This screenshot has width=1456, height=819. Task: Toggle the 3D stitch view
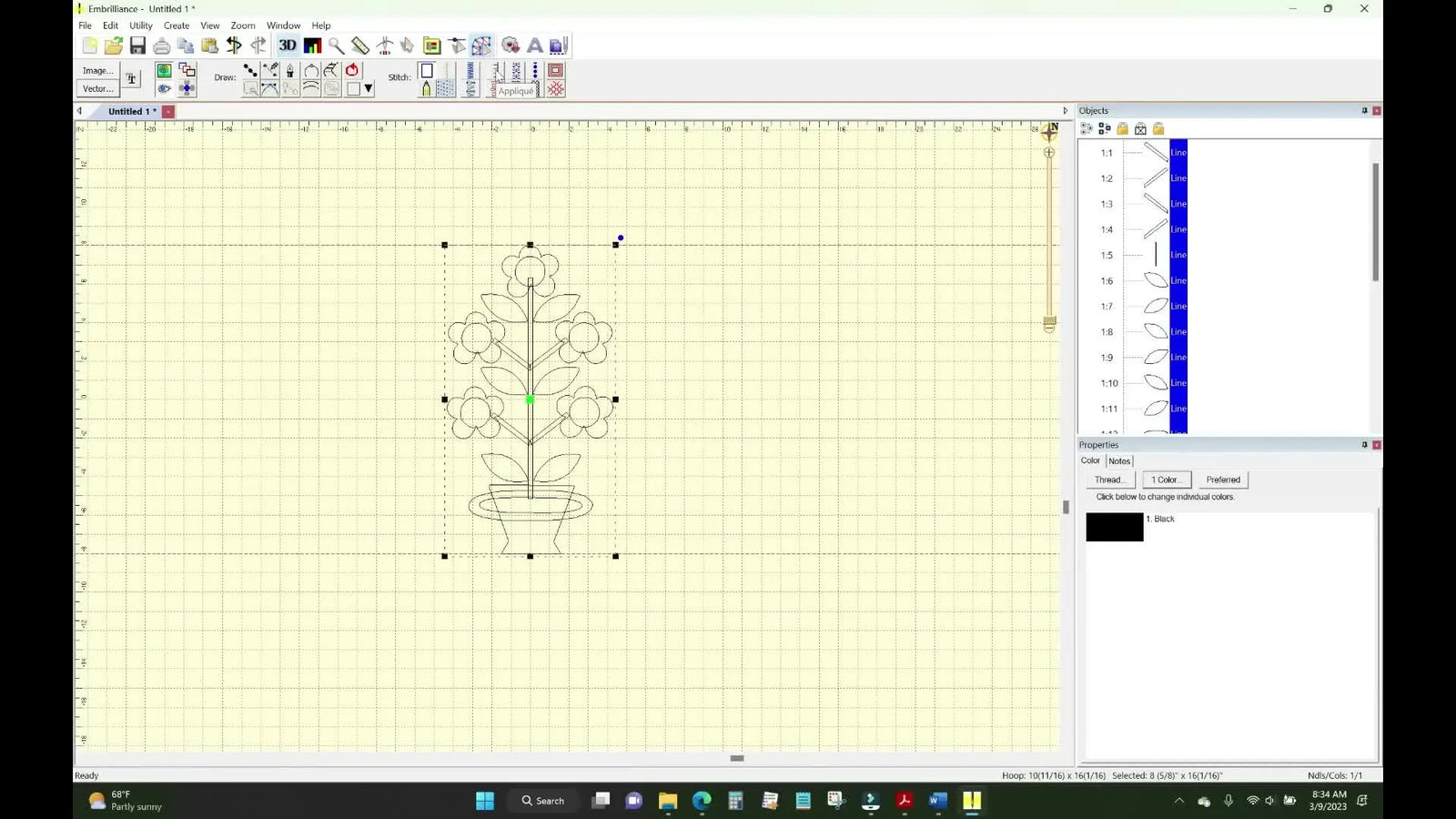click(288, 45)
